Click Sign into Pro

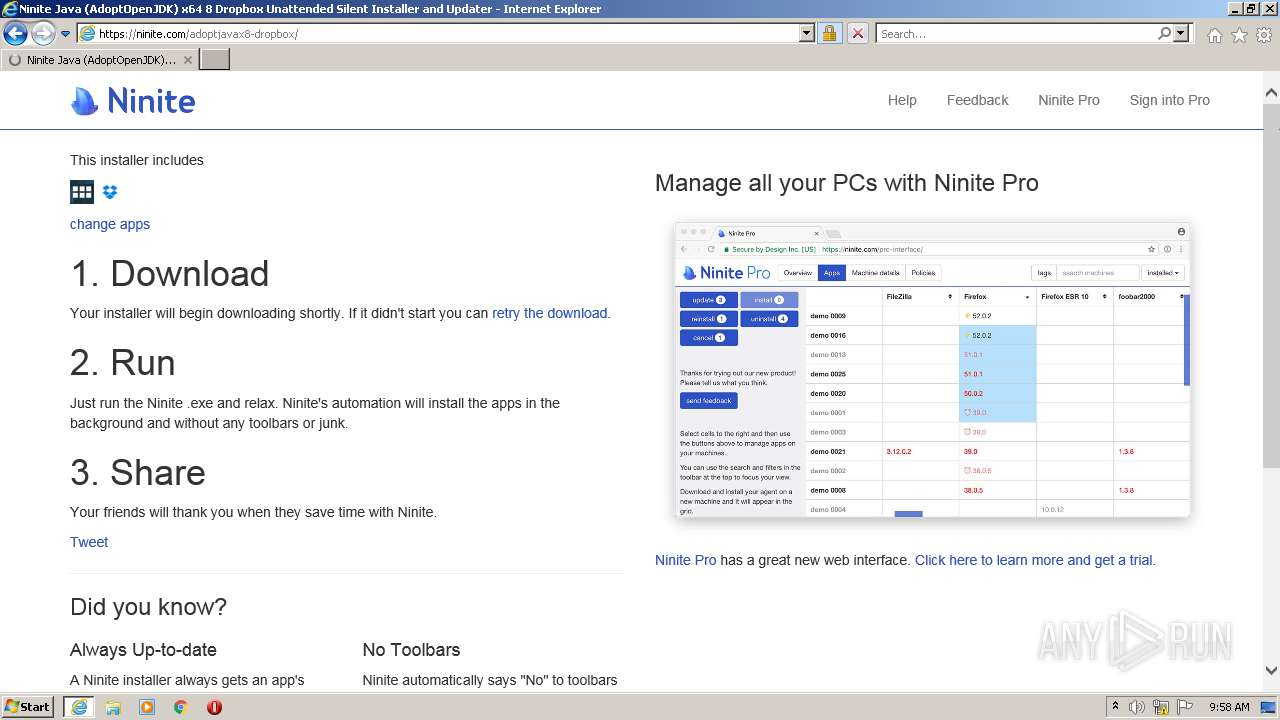pyautogui.click(x=1169, y=100)
